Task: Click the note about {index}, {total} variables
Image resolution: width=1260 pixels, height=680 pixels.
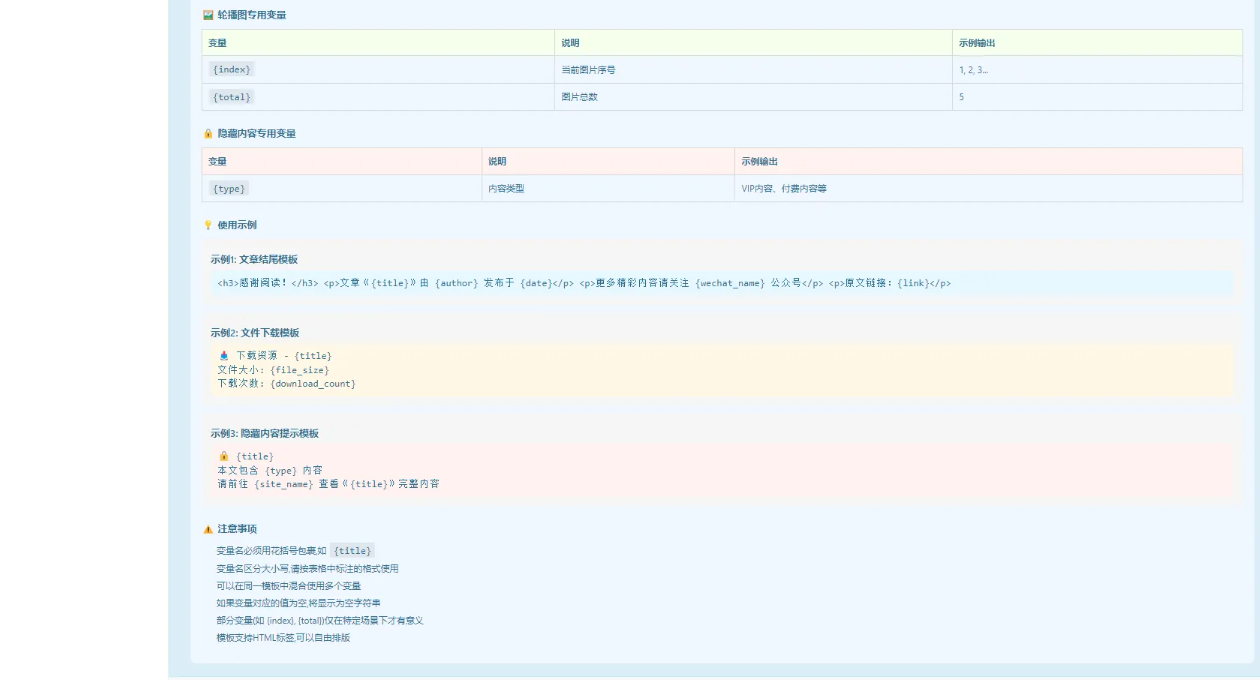Action: pos(319,620)
